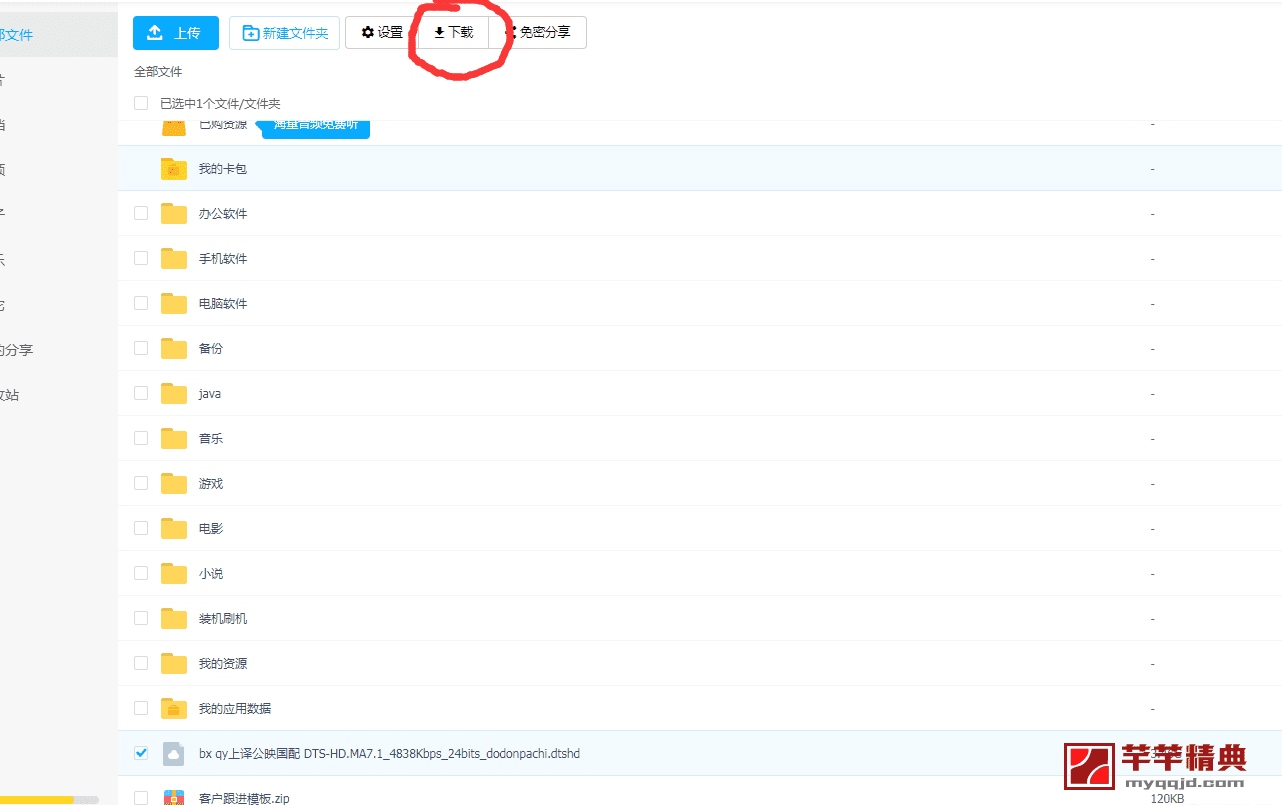
Task: Open the 我的应用数据 folder name
Action: (234, 709)
